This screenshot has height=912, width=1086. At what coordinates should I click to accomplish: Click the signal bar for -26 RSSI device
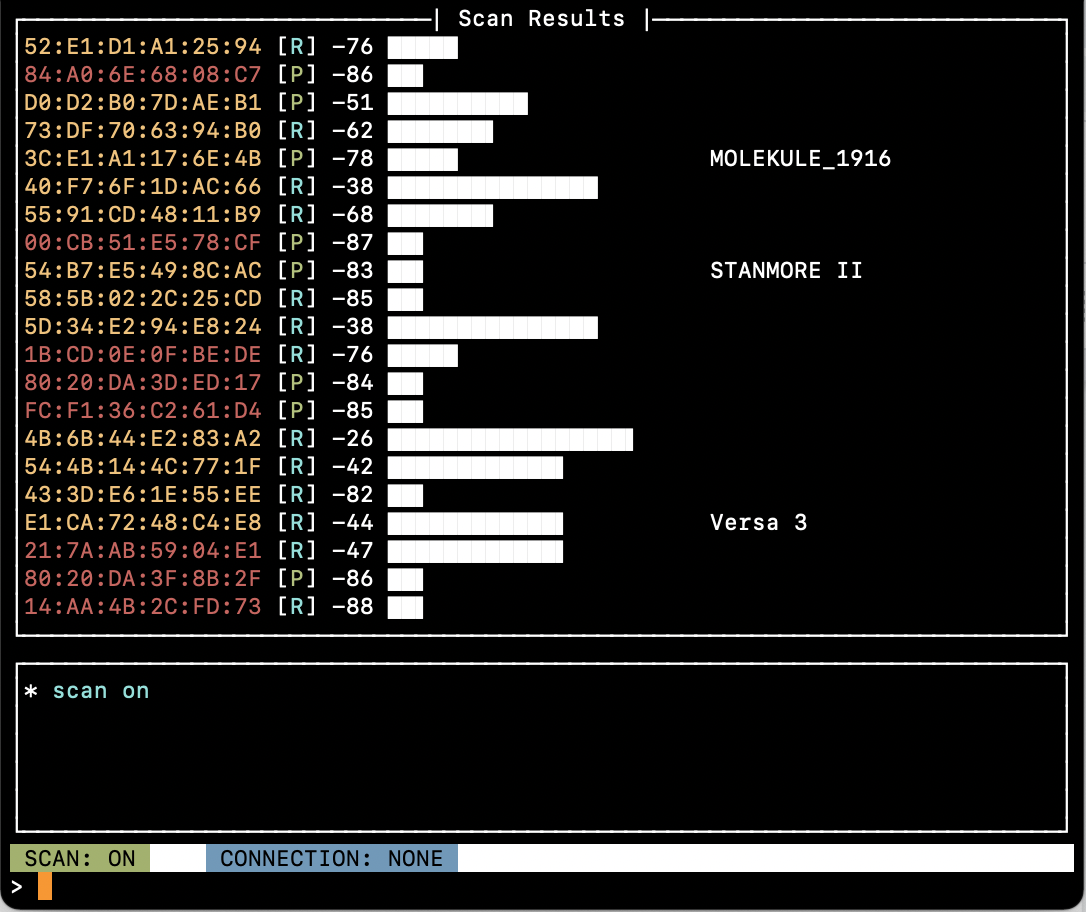pos(510,438)
